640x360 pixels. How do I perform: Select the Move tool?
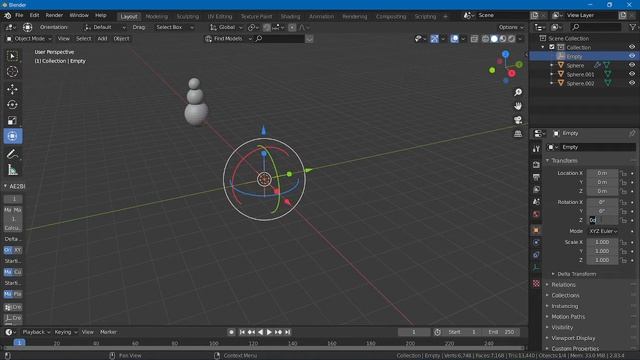pyautogui.click(x=12, y=89)
